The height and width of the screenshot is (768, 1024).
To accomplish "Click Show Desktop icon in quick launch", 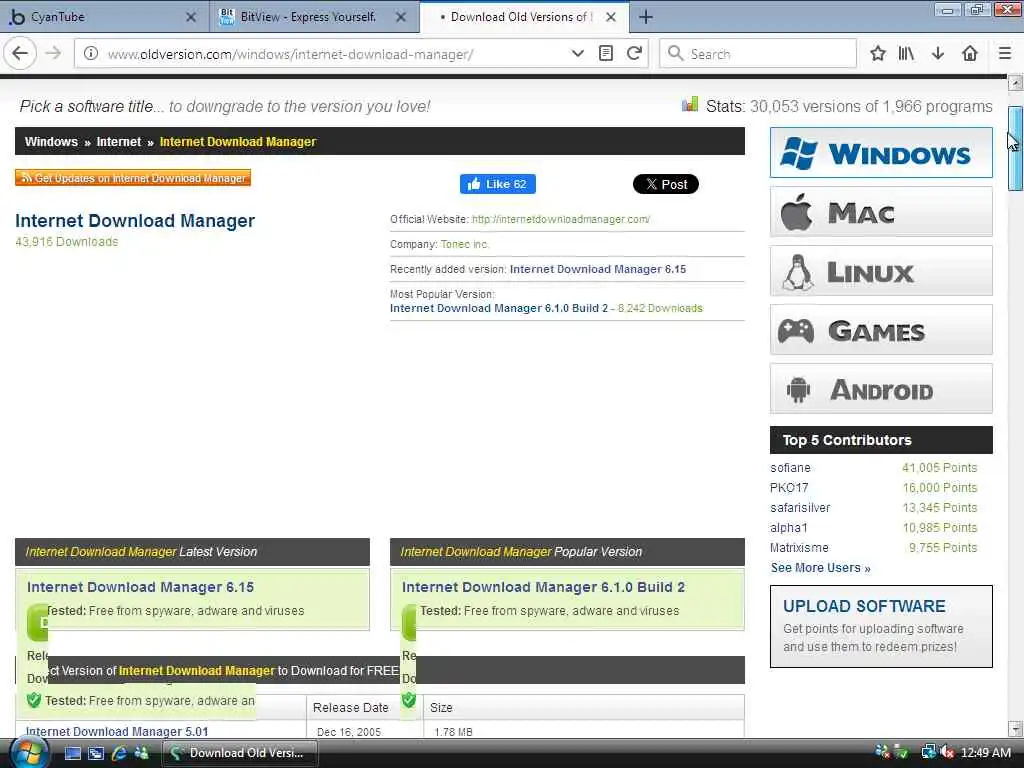I will tap(72, 753).
